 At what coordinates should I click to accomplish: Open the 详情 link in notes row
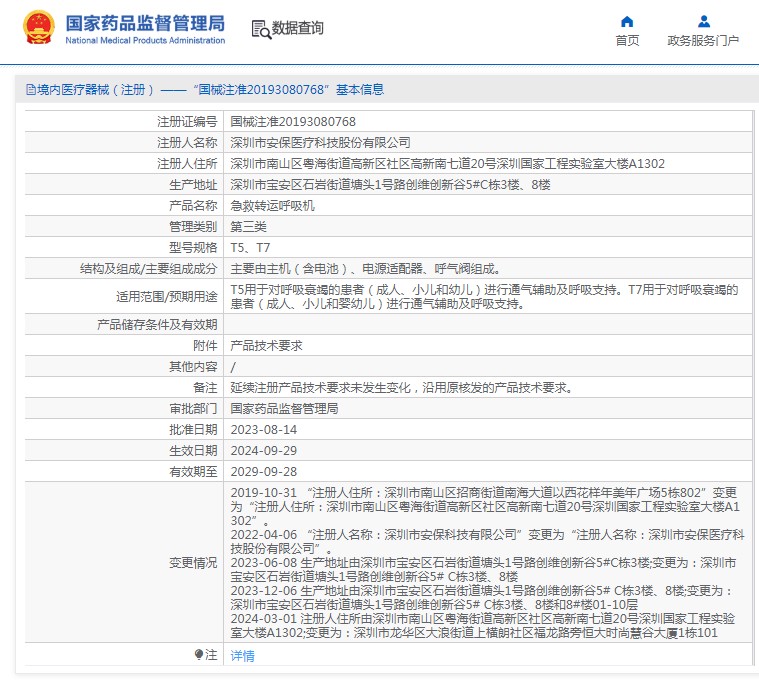click(242, 656)
